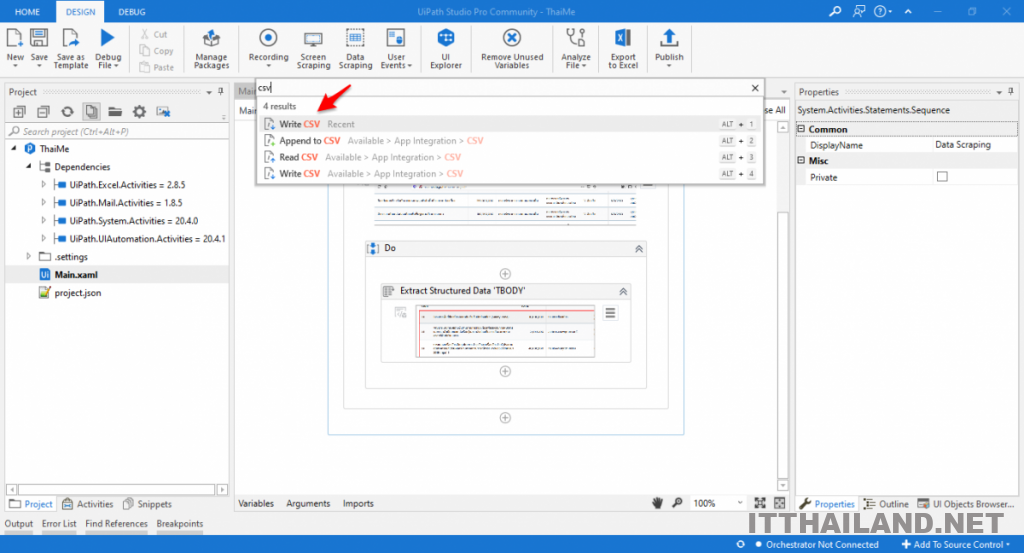Click Add To Source Control

(955, 545)
